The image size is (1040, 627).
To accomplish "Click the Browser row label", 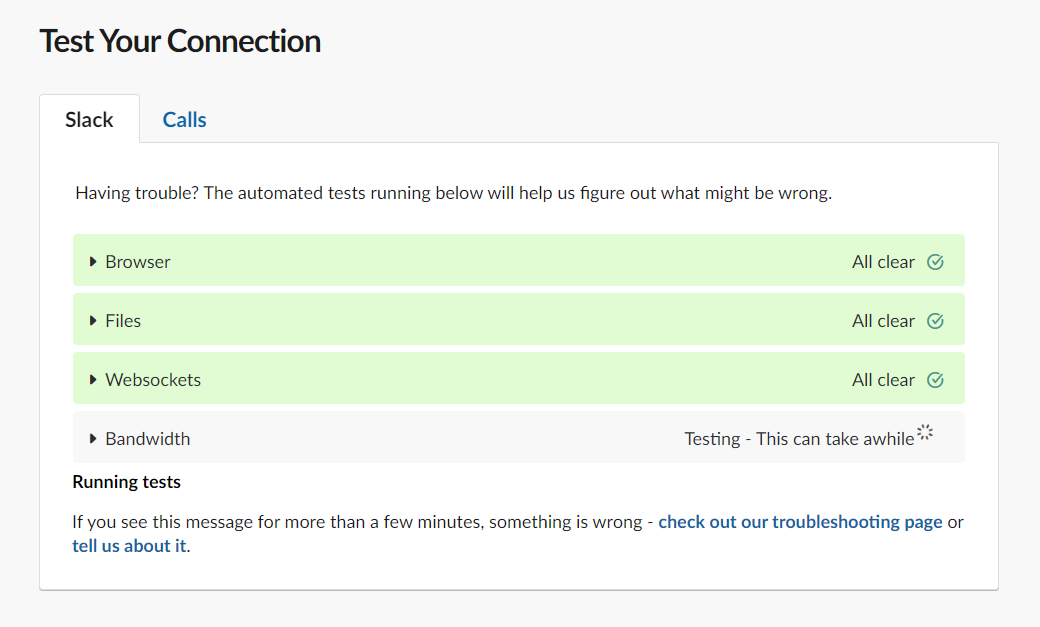I will (x=138, y=262).
